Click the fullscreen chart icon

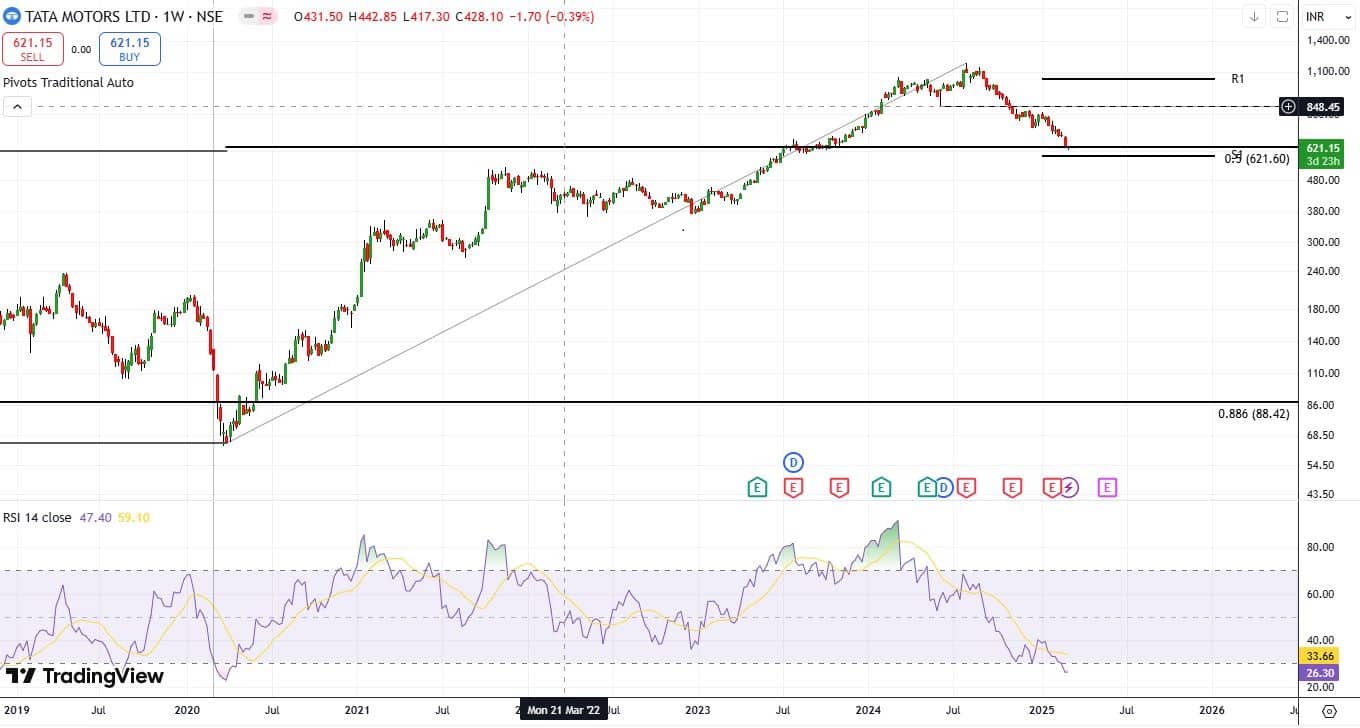click(x=1282, y=17)
